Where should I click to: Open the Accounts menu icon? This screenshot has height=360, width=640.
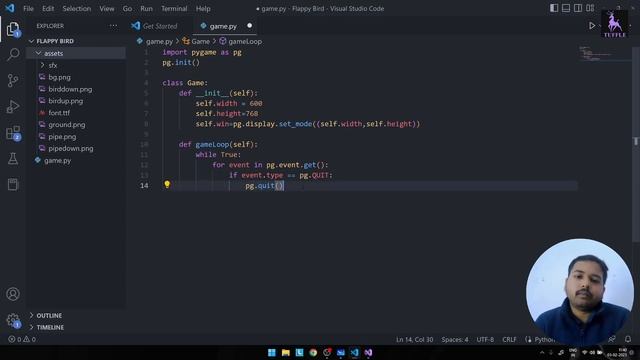click(x=13, y=294)
